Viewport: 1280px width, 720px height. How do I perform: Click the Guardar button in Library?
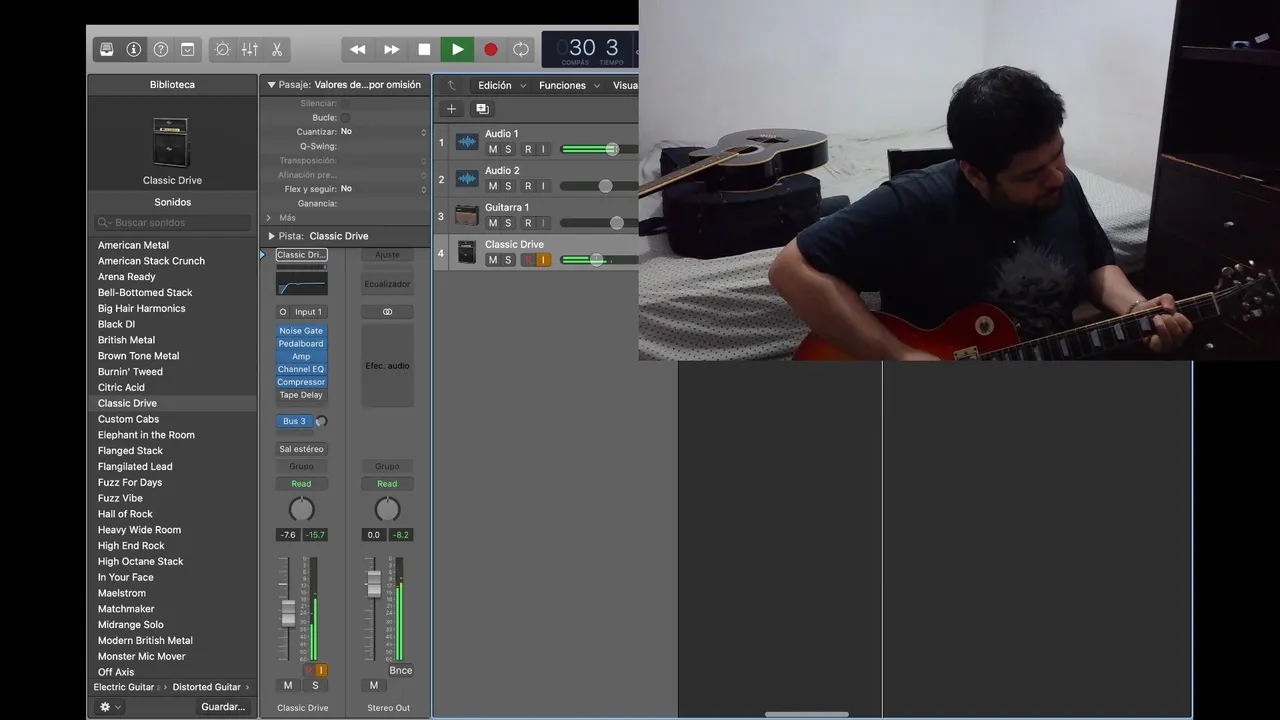[223, 707]
